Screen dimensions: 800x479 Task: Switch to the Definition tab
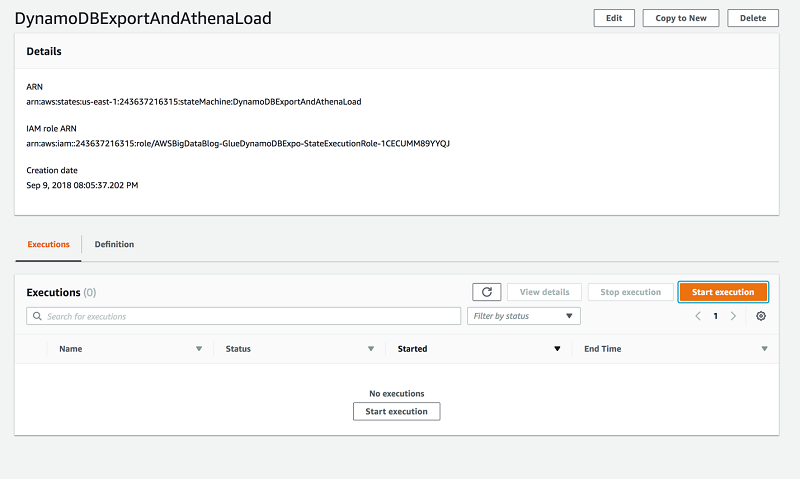pos(114,244)
